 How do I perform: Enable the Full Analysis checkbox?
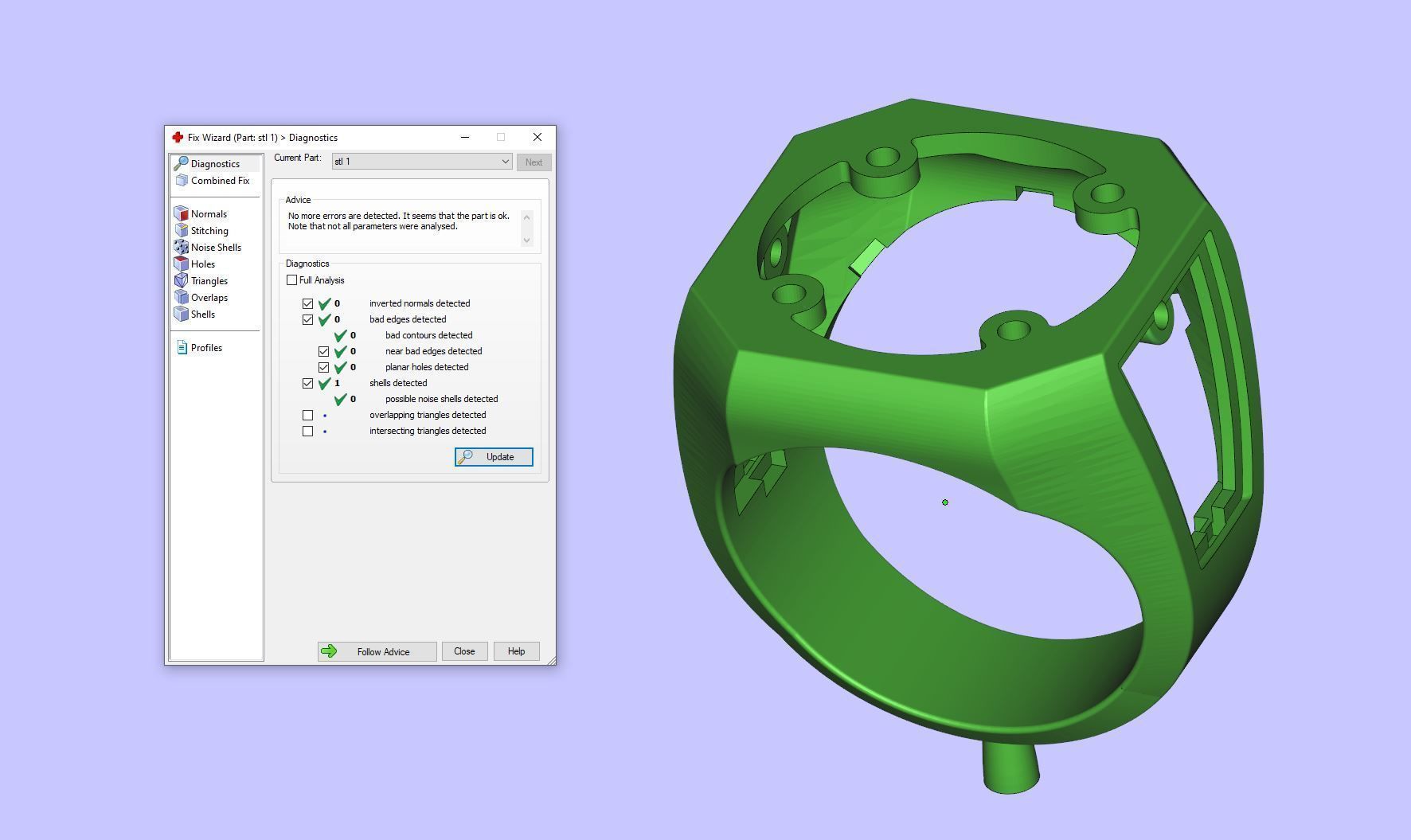coord(292,280)
